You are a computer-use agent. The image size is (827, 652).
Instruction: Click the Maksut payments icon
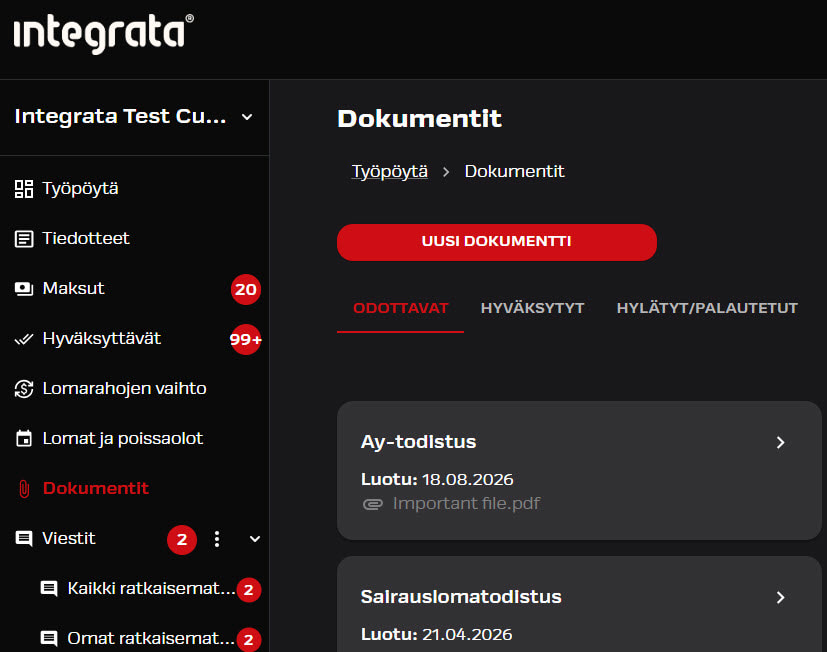[24, 289]
